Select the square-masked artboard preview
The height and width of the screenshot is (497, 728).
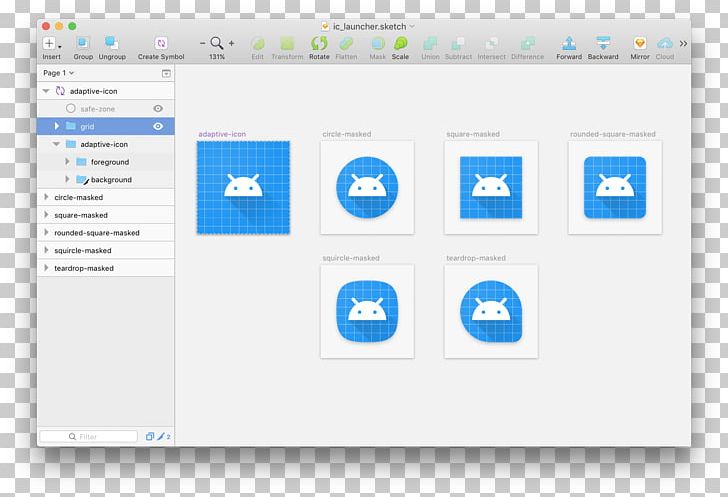pos(491,187)
